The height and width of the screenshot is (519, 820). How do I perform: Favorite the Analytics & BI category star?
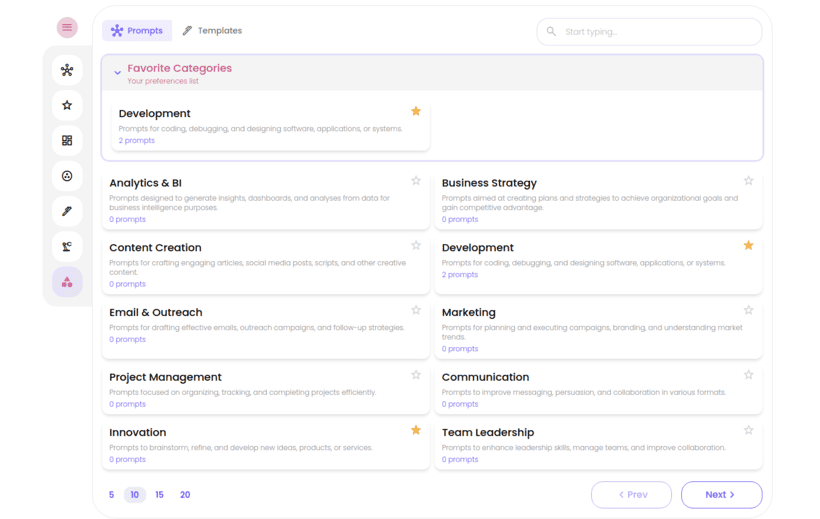(416, 181)
